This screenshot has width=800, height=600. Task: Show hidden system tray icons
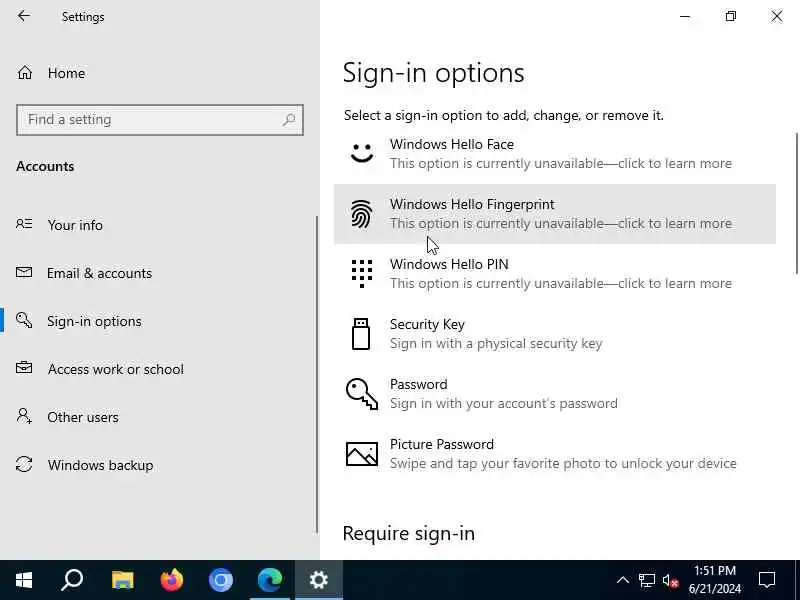tap(622, 580)
